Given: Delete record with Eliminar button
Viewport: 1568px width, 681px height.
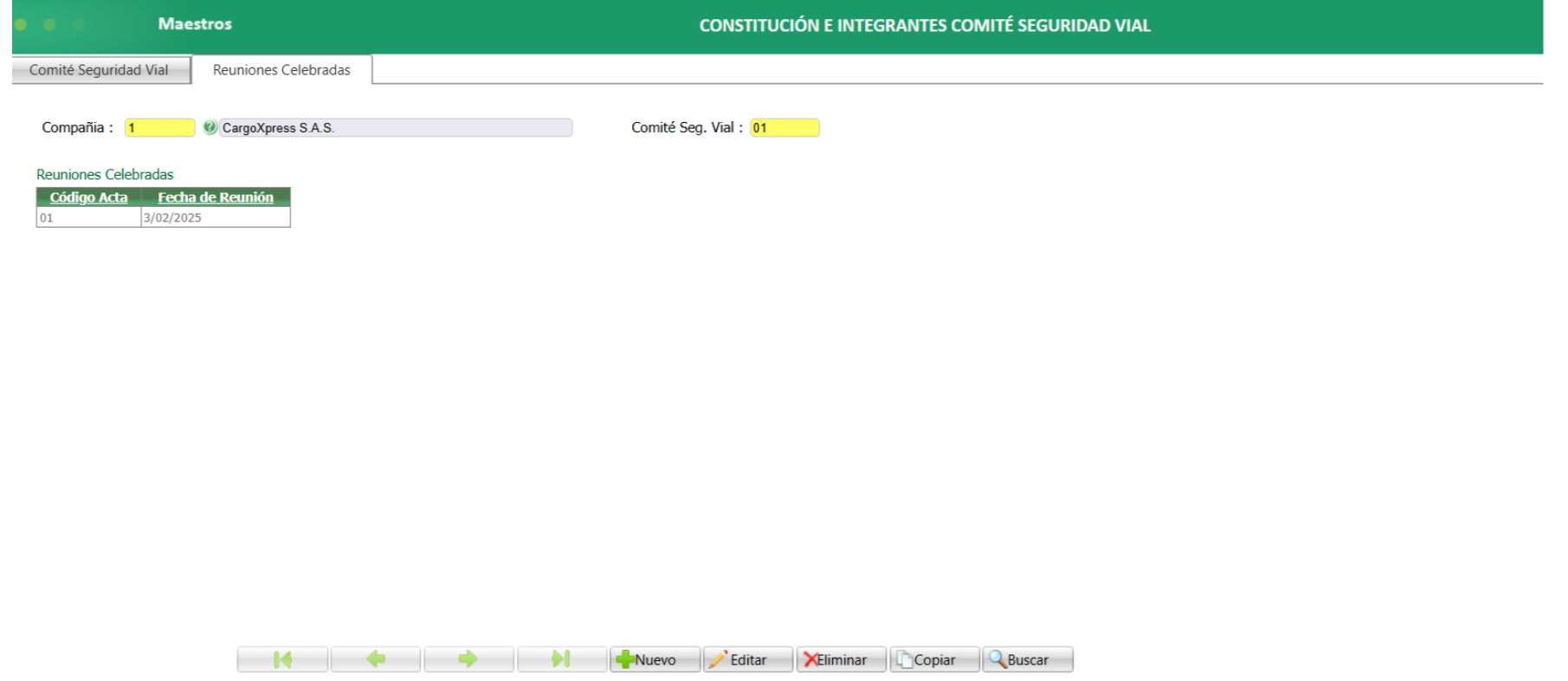Looking at the screenshot, I should coord(842,659).
